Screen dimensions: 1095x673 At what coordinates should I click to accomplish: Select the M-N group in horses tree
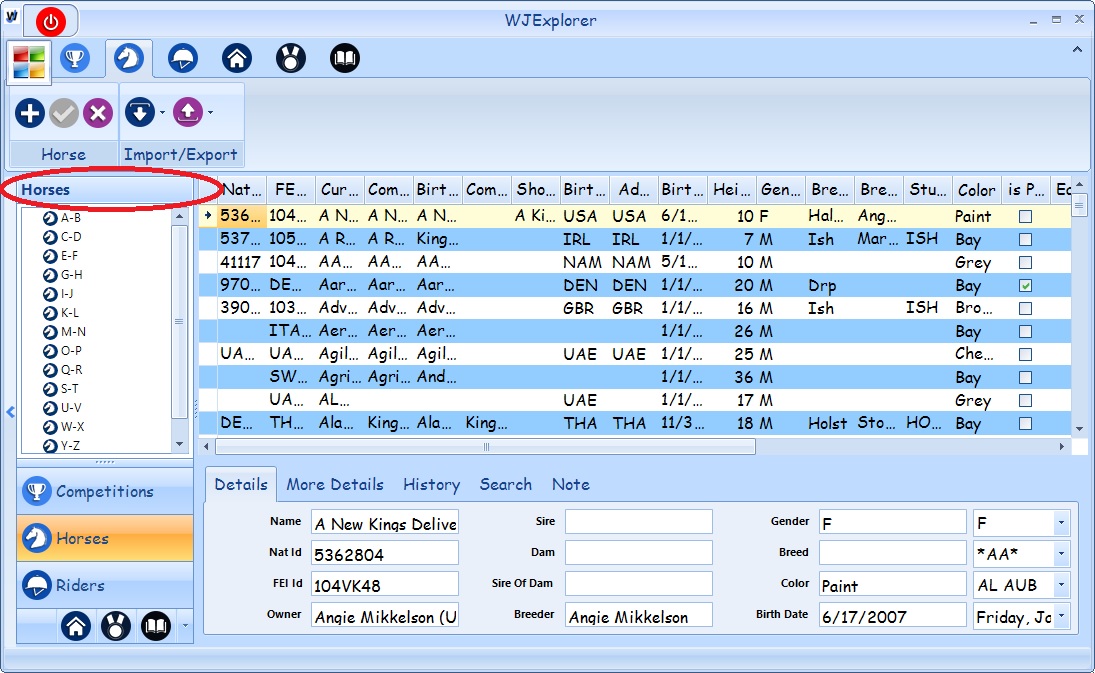pos(72,331)
